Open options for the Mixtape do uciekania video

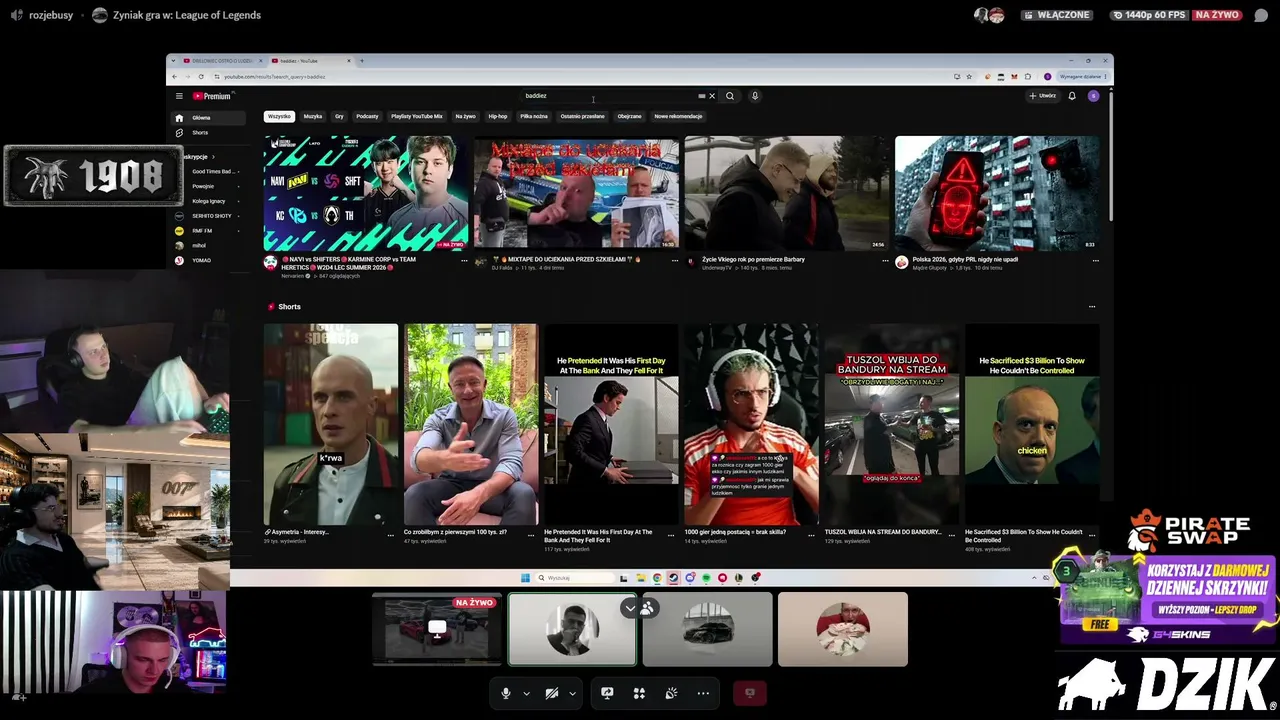tap(674, 261)
